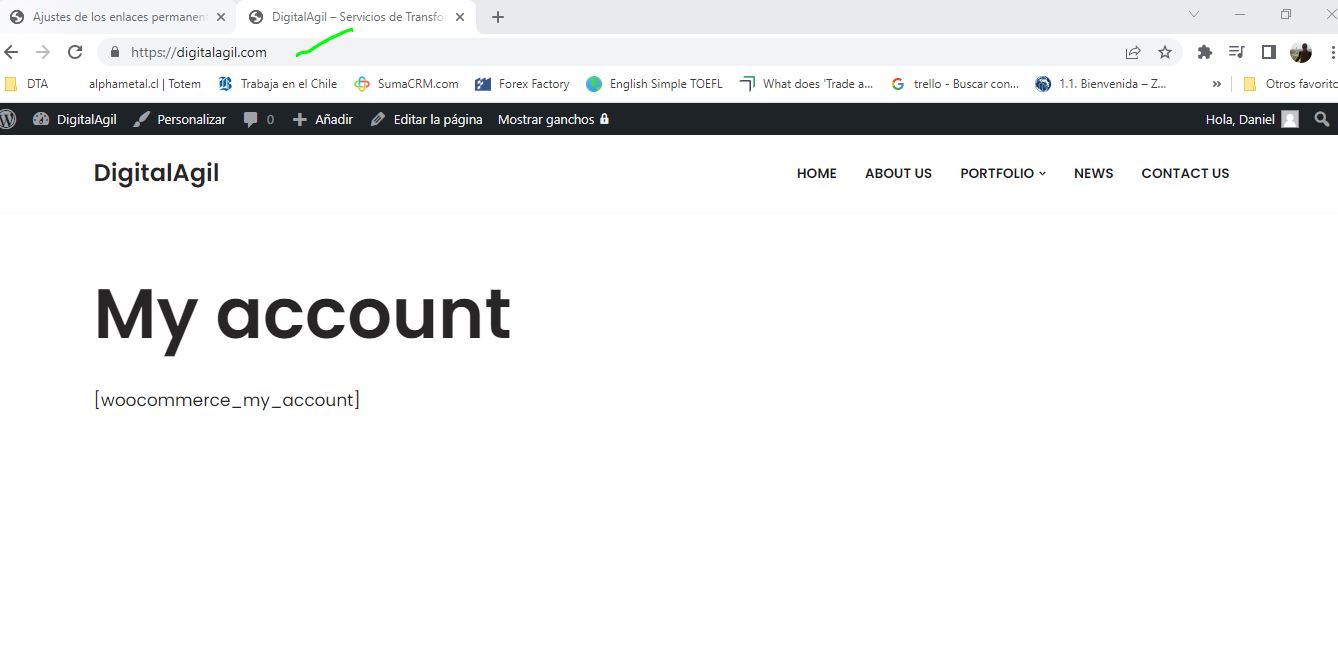
Task: Click Añadir in the admin bar
Action: (323, 119)
